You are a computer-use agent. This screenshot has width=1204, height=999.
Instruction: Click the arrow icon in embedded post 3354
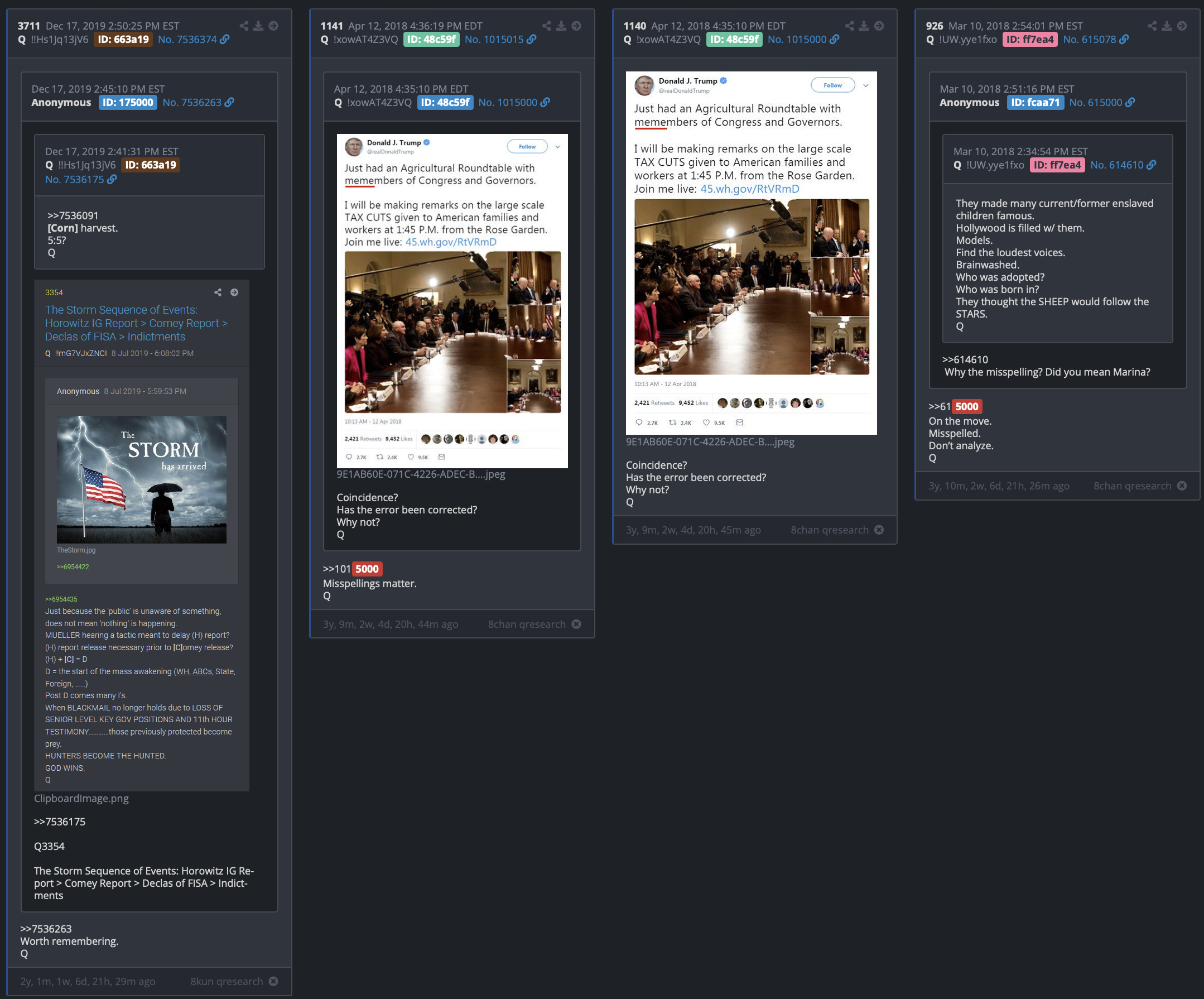[x=234, y=292]
